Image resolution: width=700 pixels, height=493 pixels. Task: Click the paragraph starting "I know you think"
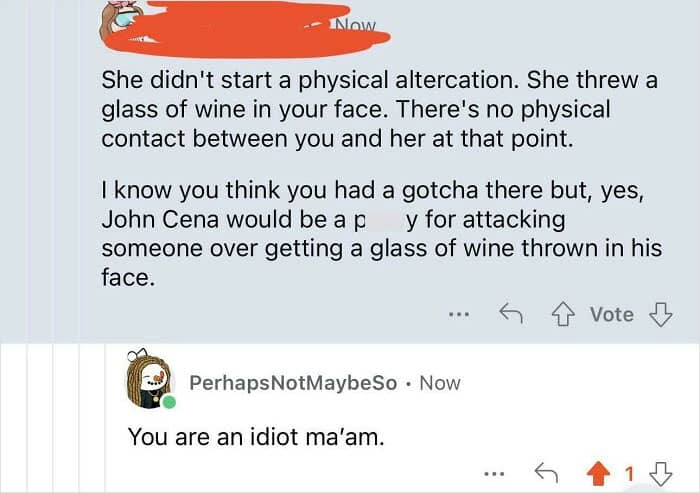(380, 233)
